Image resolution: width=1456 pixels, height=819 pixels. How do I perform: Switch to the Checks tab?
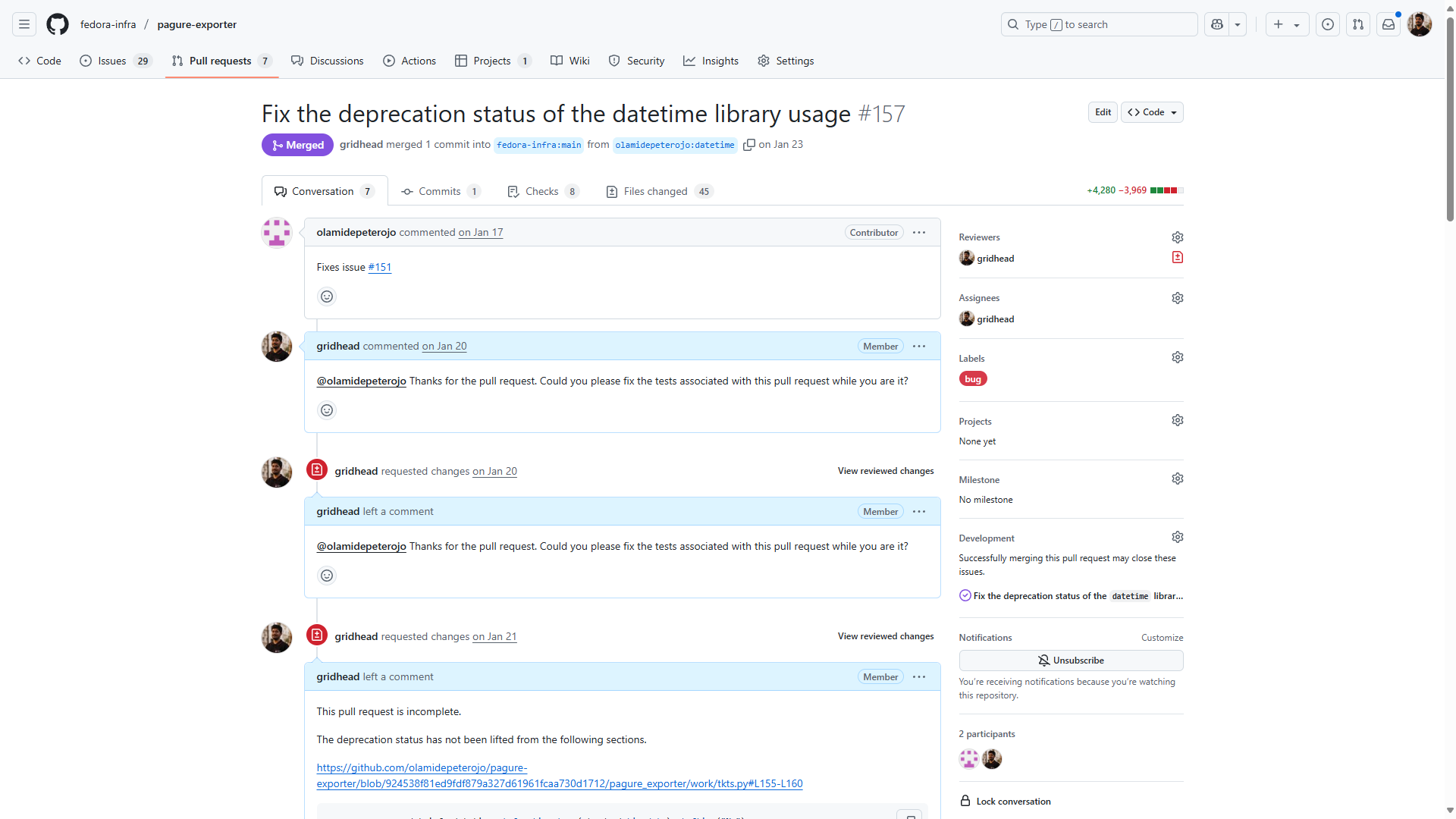click(x=543, y=191)
